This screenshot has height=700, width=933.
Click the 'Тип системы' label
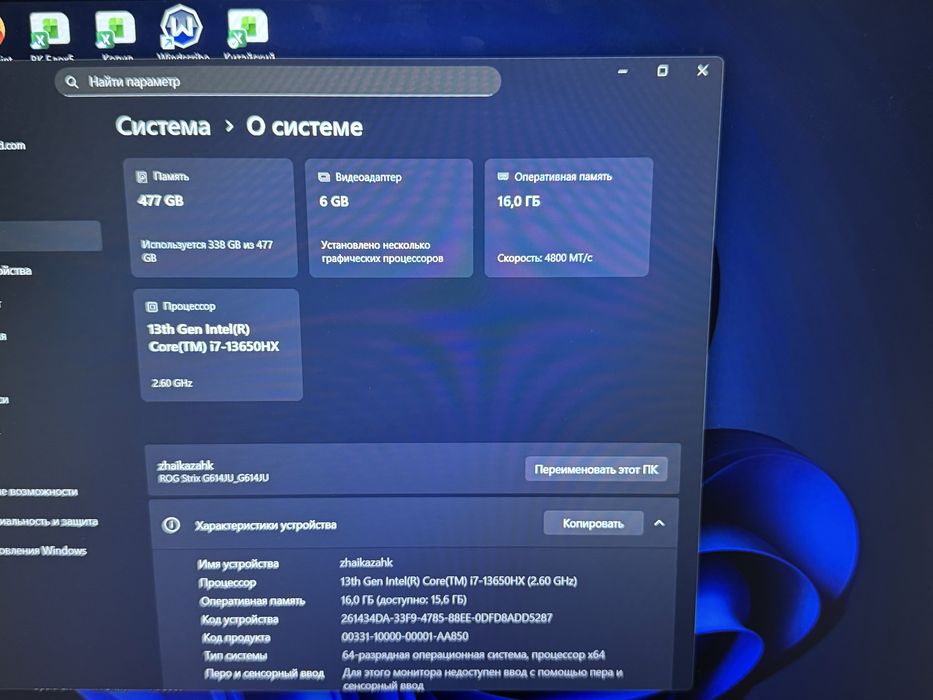point(235,655)
